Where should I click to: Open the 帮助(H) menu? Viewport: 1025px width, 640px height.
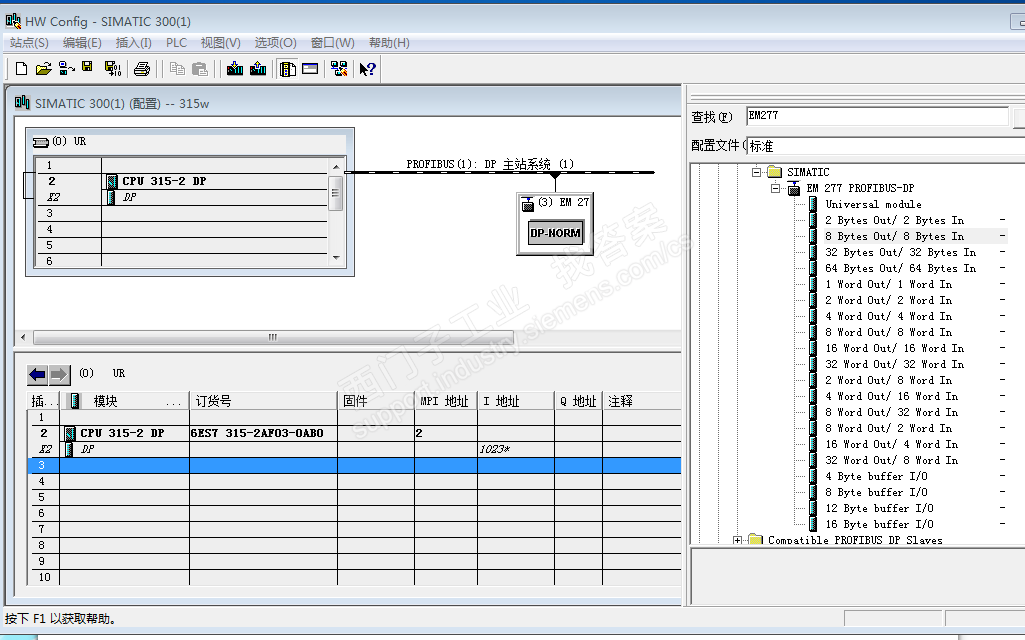click(x=389, y=42)
